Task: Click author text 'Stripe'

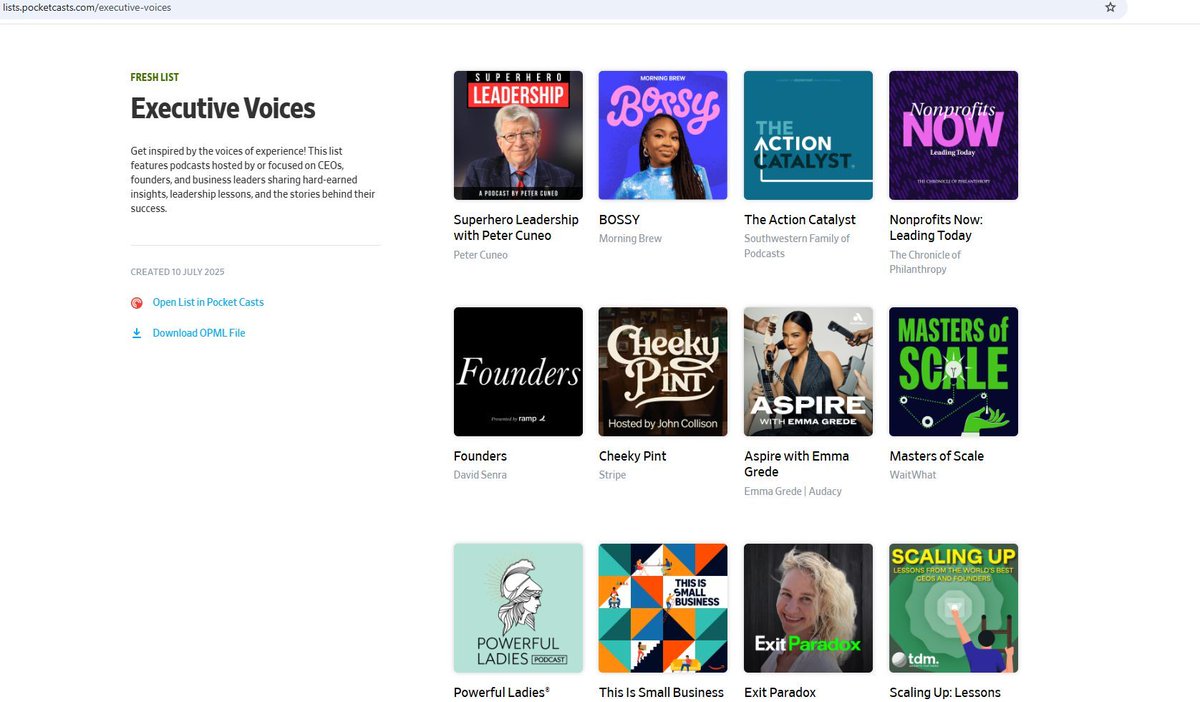Action: point(612,475)
